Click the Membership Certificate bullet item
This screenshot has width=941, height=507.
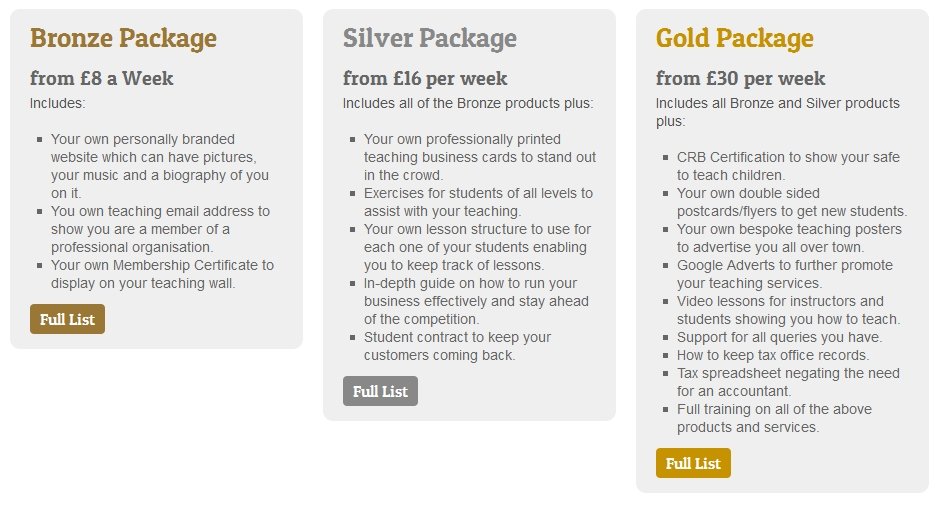click(162, 274)
